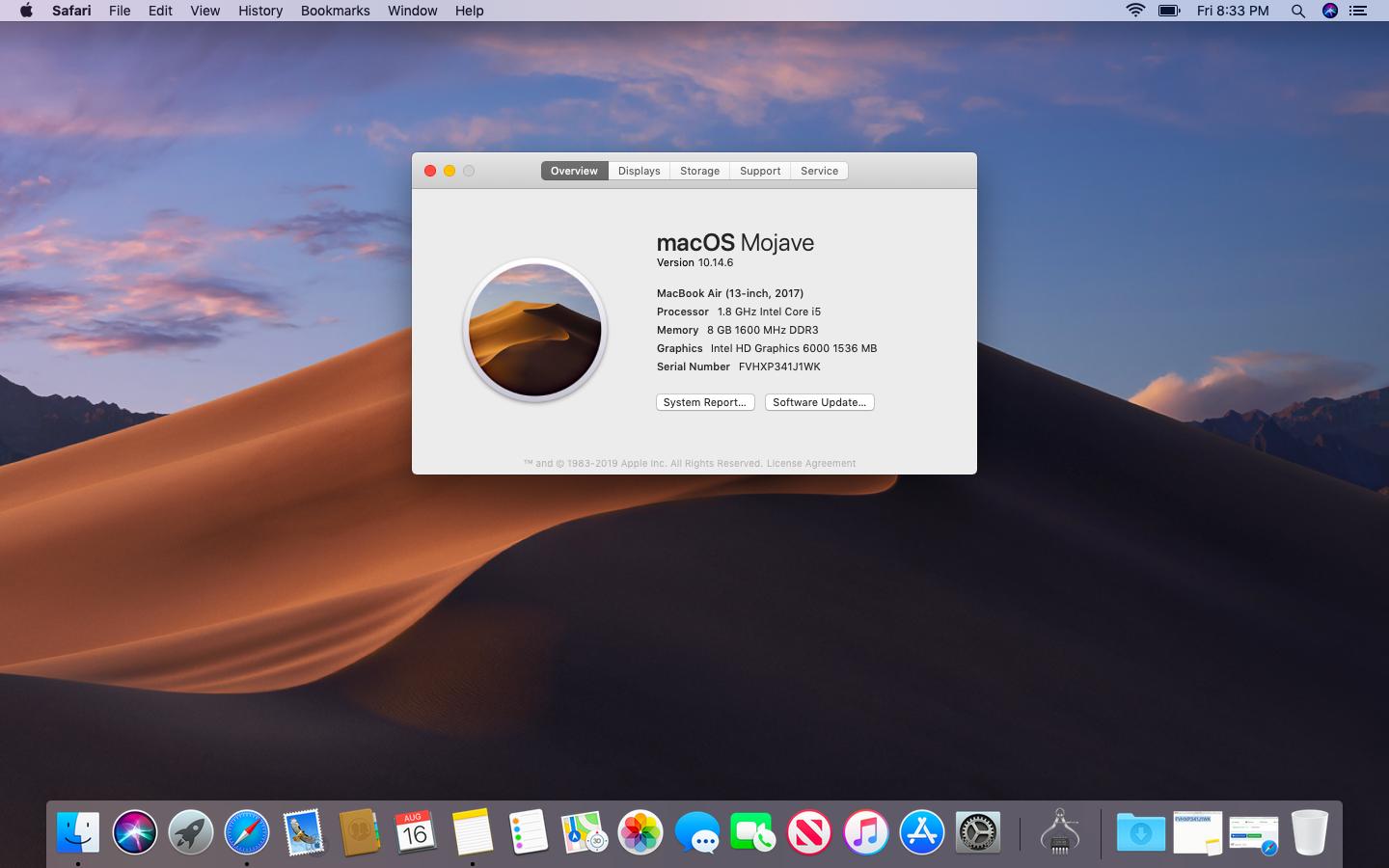Open the History menu
Screen dimensions: 1389x868
pyautogui.click(x=260, y=11)
